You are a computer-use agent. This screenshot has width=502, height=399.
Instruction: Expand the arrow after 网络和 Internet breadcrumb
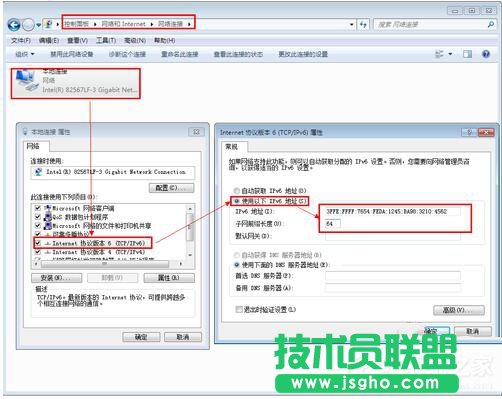152,24
